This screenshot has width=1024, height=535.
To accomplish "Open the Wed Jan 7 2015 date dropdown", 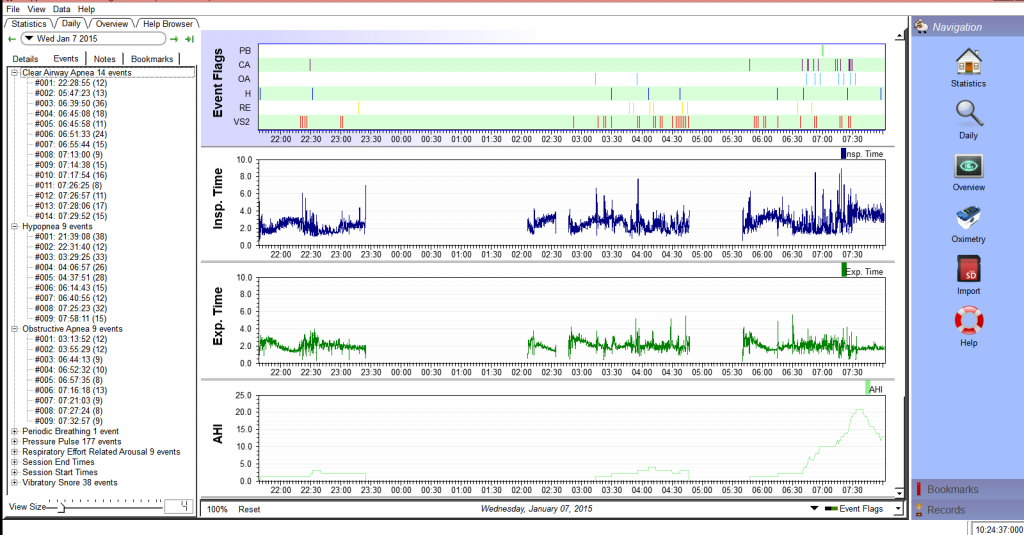I will 29,39.
